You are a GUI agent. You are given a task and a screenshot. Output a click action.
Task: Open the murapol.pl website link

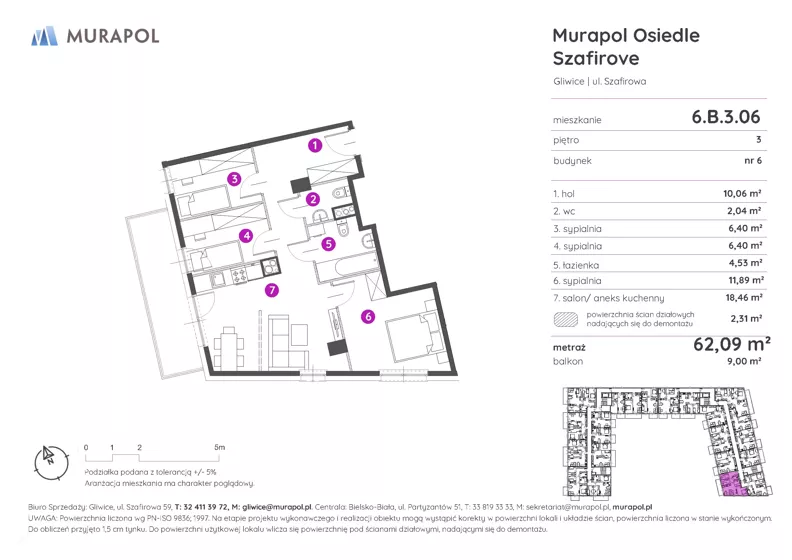[632, 507]
